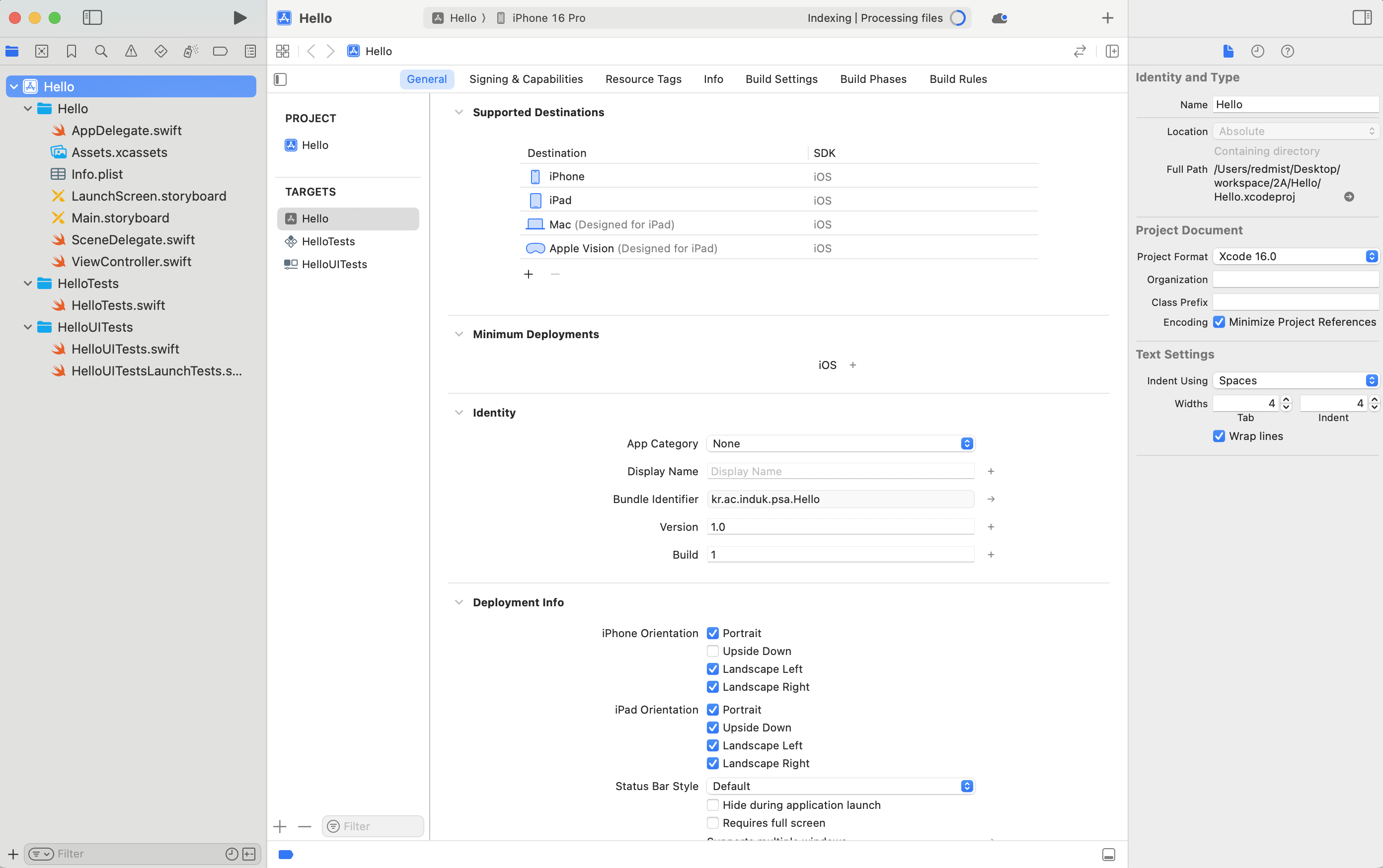Open ViewController.swift in the navigator
Viewport: 1383px width, 868px height.
click(131, 262)
